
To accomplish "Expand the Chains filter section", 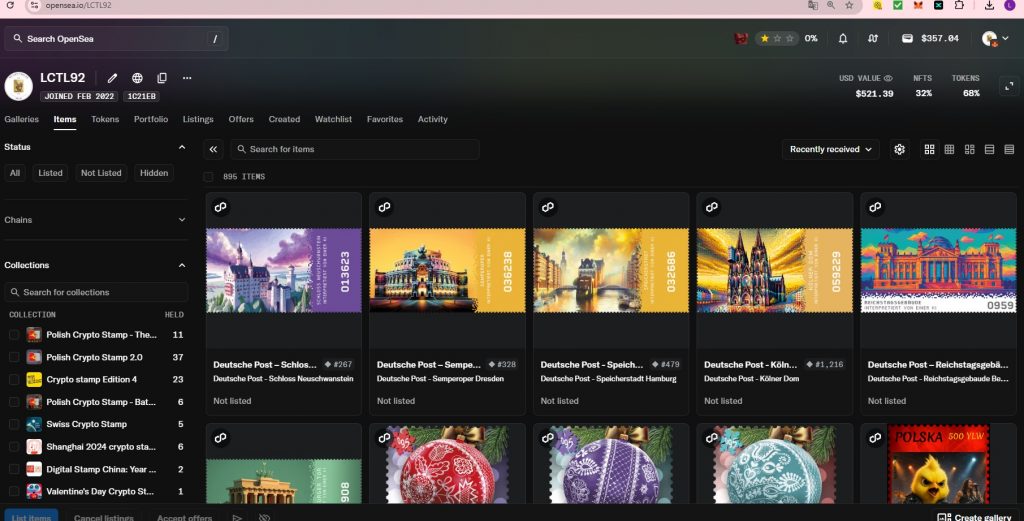I will tap(181, 220).
